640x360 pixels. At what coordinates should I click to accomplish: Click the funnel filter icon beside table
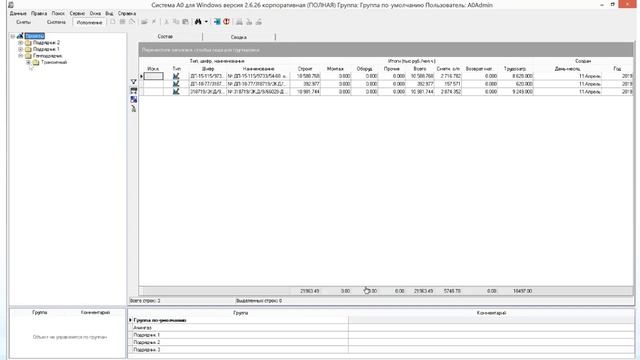point(133,82)
